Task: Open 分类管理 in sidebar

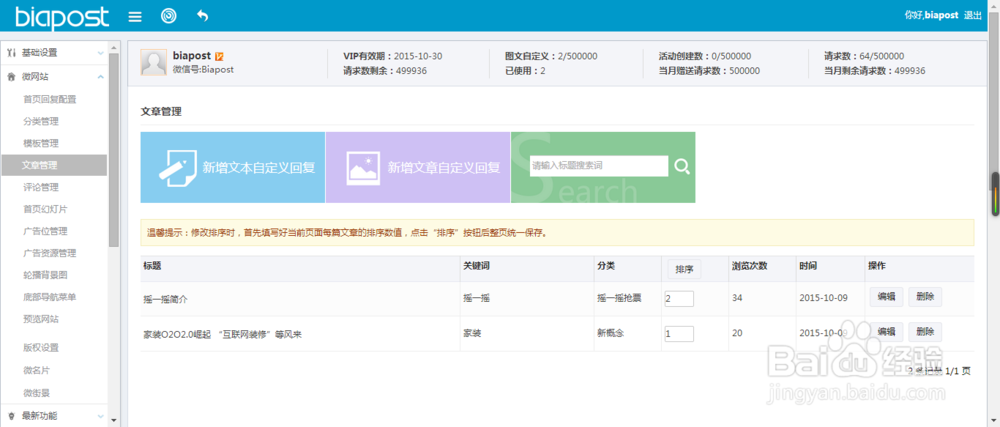Action: tap(41, 121)
